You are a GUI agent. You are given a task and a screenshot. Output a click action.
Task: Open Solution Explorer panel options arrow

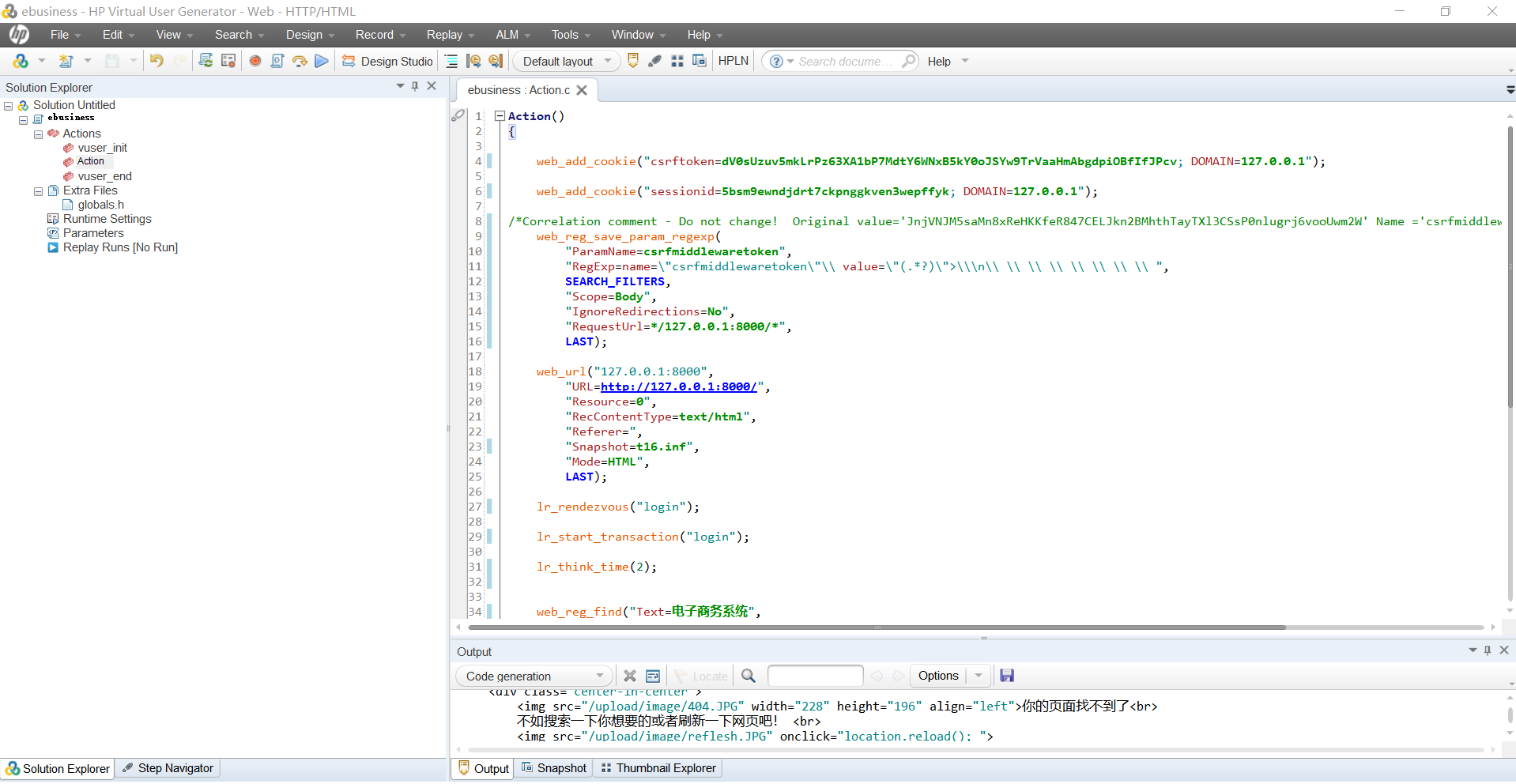(x=400, y=86)
